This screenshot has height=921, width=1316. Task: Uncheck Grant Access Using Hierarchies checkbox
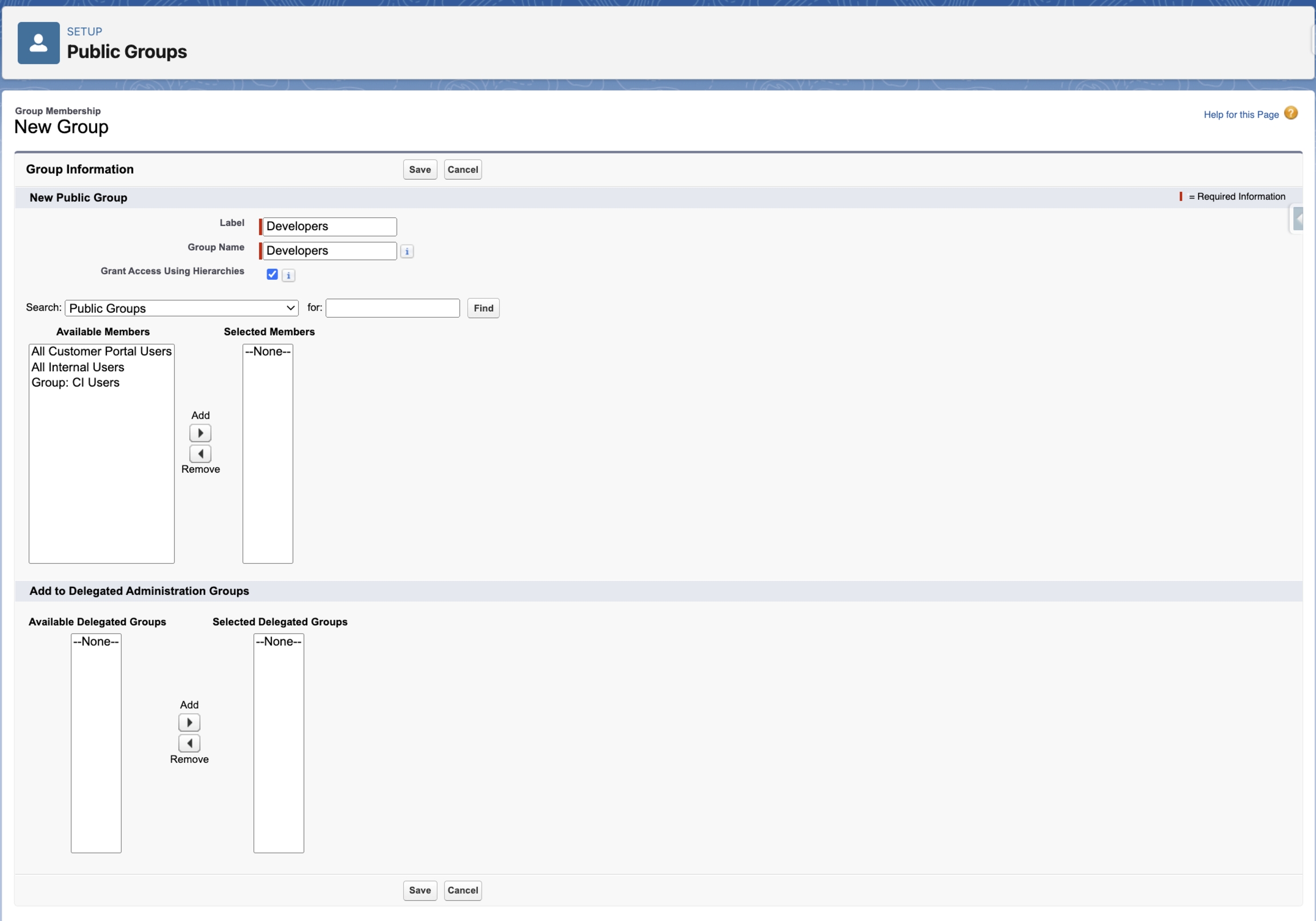click(x=272, y=275)
